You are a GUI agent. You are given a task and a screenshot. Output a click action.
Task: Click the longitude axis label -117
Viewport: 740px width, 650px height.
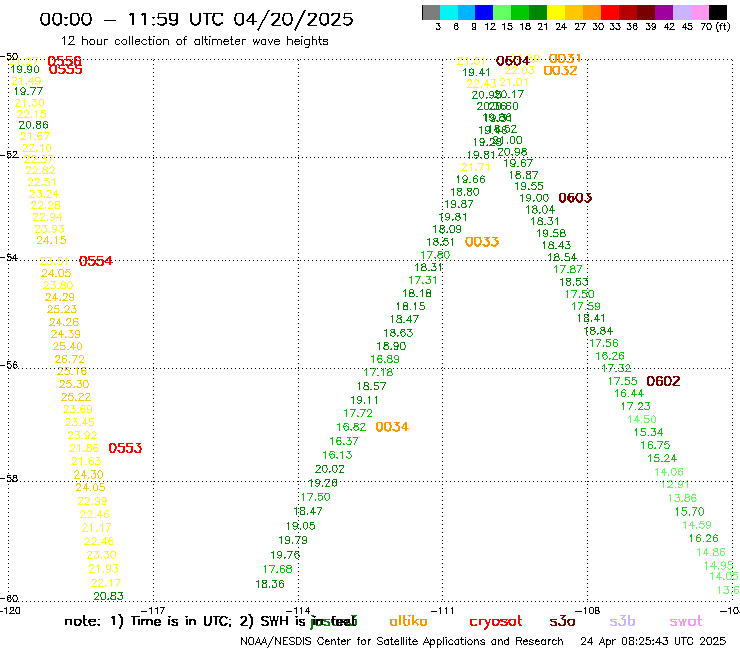pyautogui.click(x=153, y=611)
